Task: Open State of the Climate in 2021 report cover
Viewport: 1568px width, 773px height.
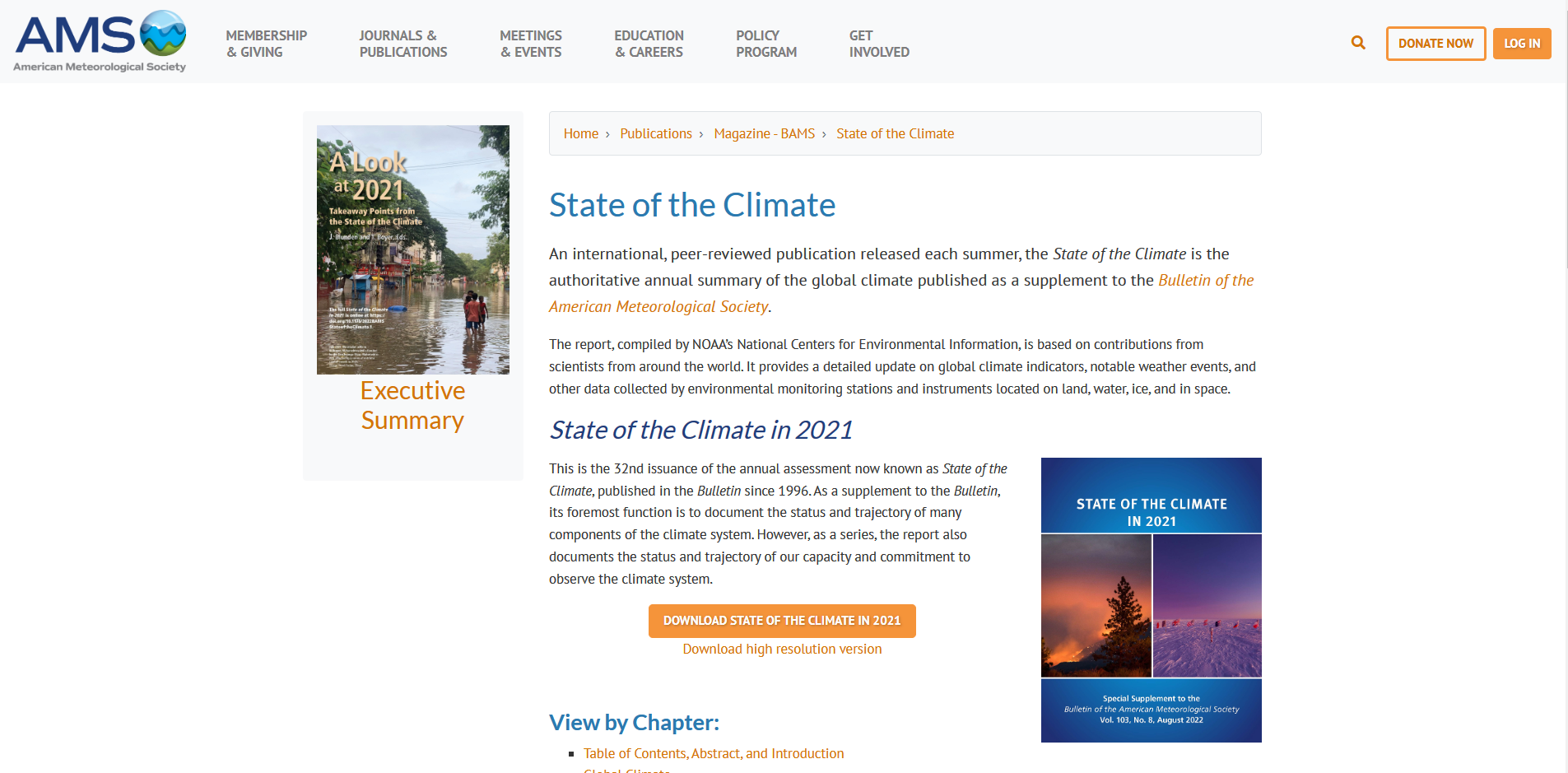Action: pyautogui.click(x=1151, y=600)
